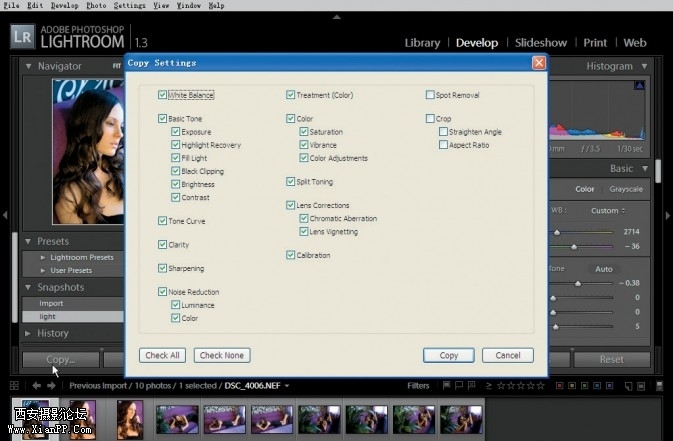
Task: Expand the History panel
Action: click(29, 333)
